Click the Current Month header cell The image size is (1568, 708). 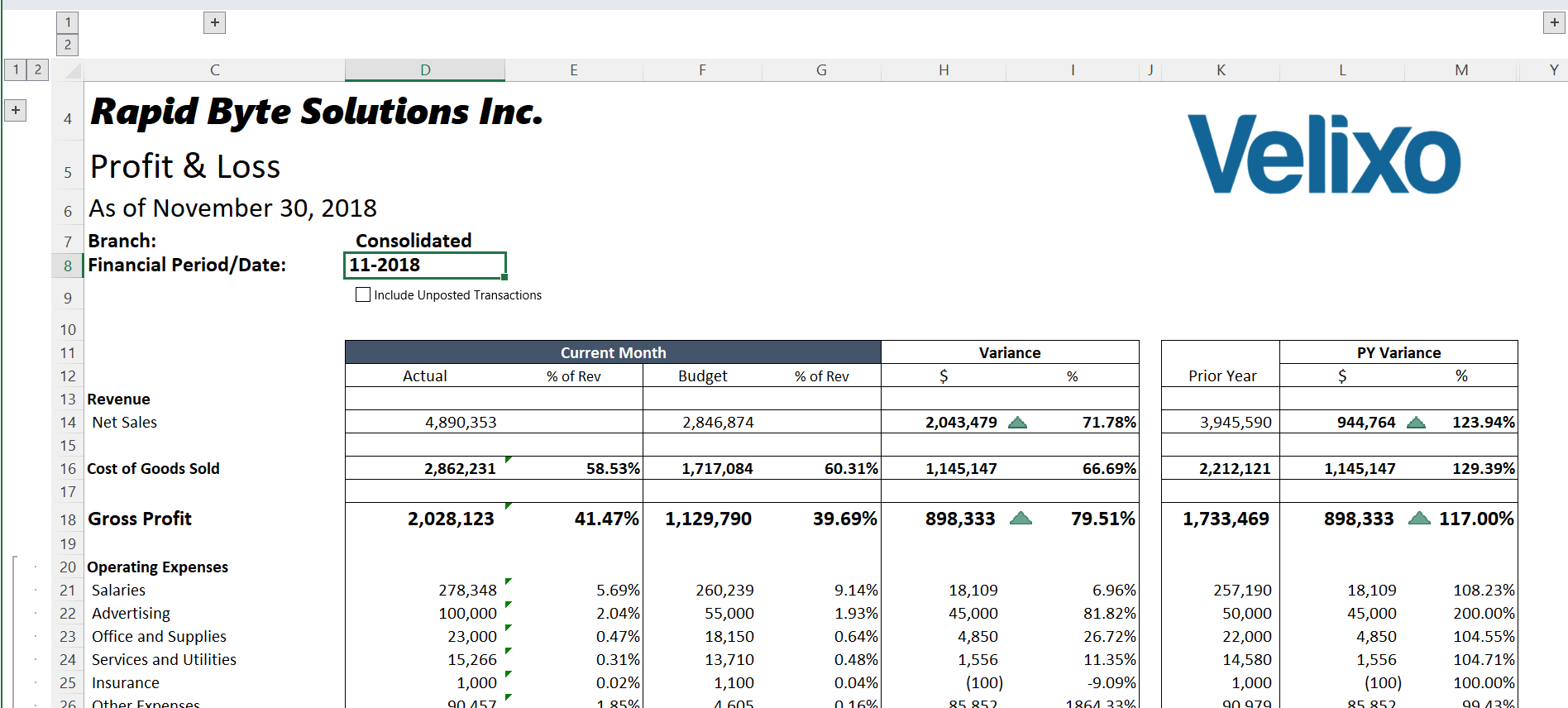click(x=613, y=352)
